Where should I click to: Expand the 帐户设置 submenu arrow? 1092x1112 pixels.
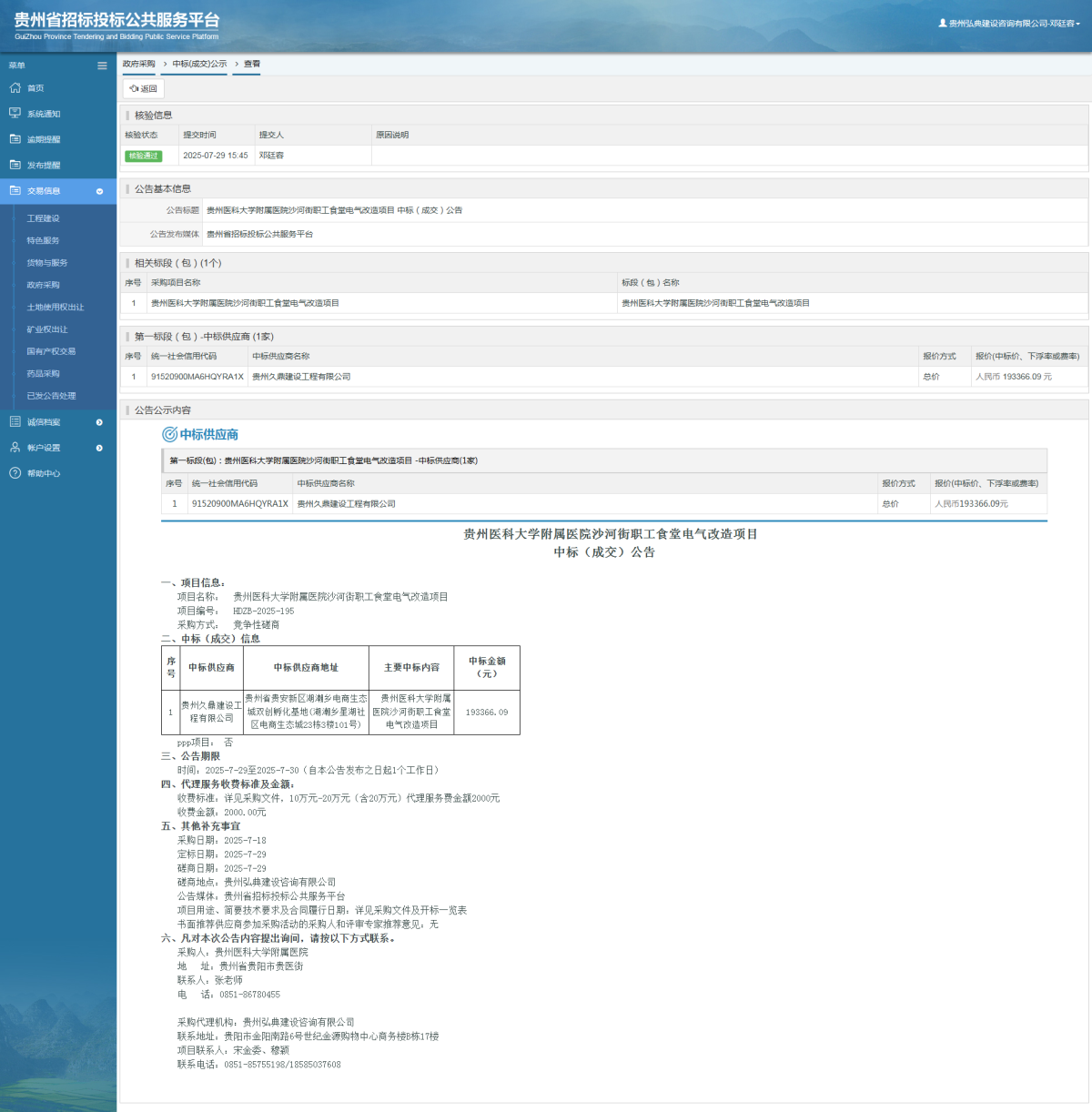pos(99,448)
